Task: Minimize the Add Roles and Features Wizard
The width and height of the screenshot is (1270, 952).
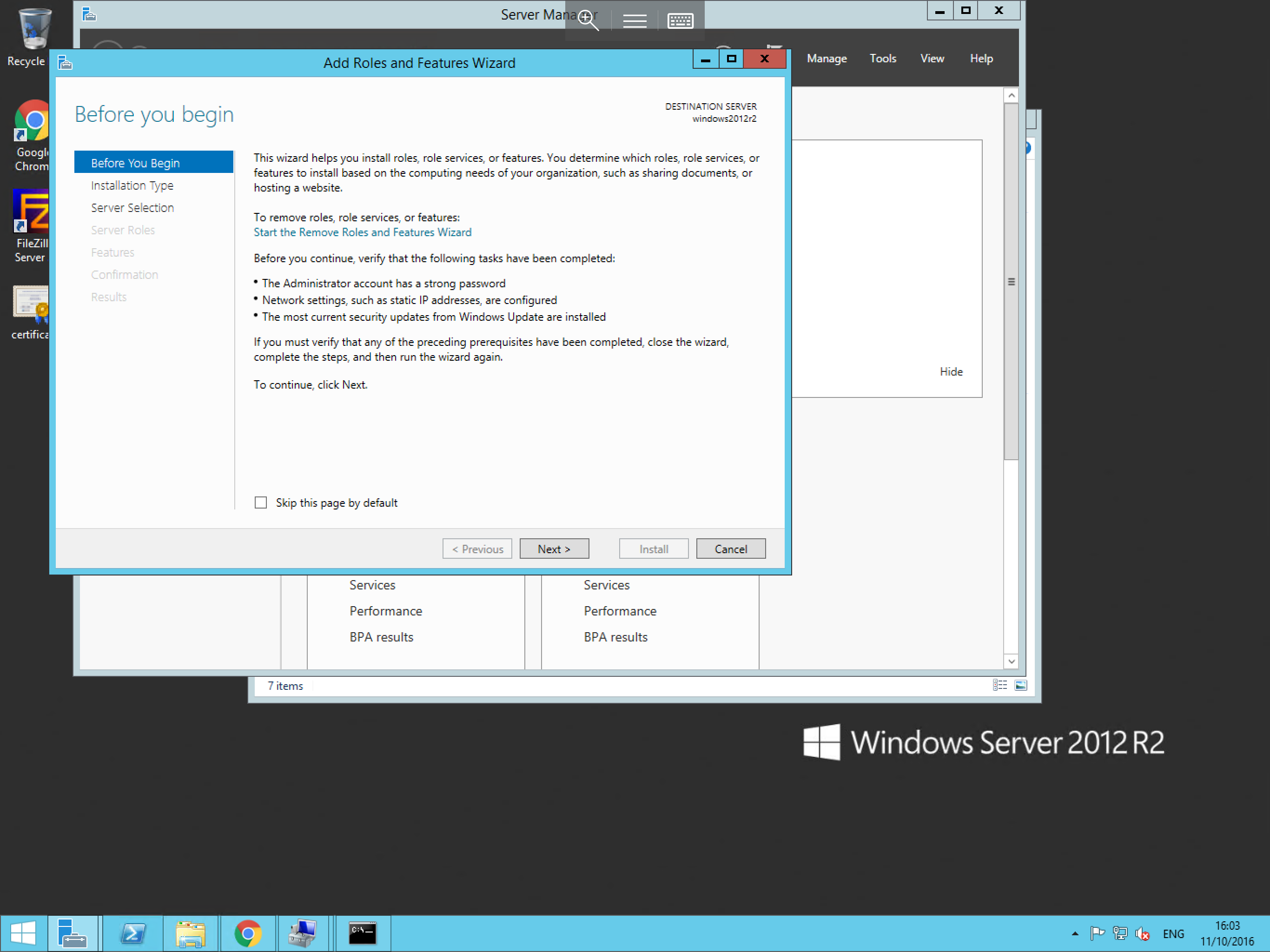Action: tap(706, 59)
